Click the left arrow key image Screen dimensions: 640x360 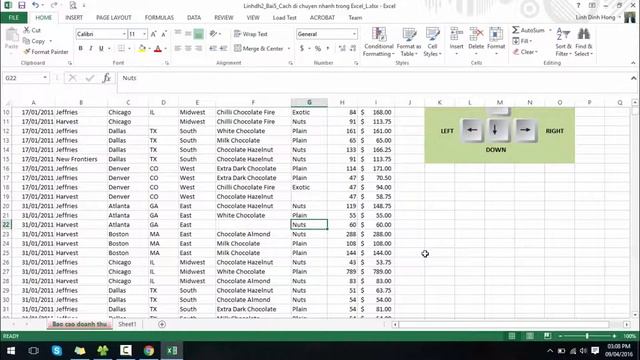click(x=472, y=131)
